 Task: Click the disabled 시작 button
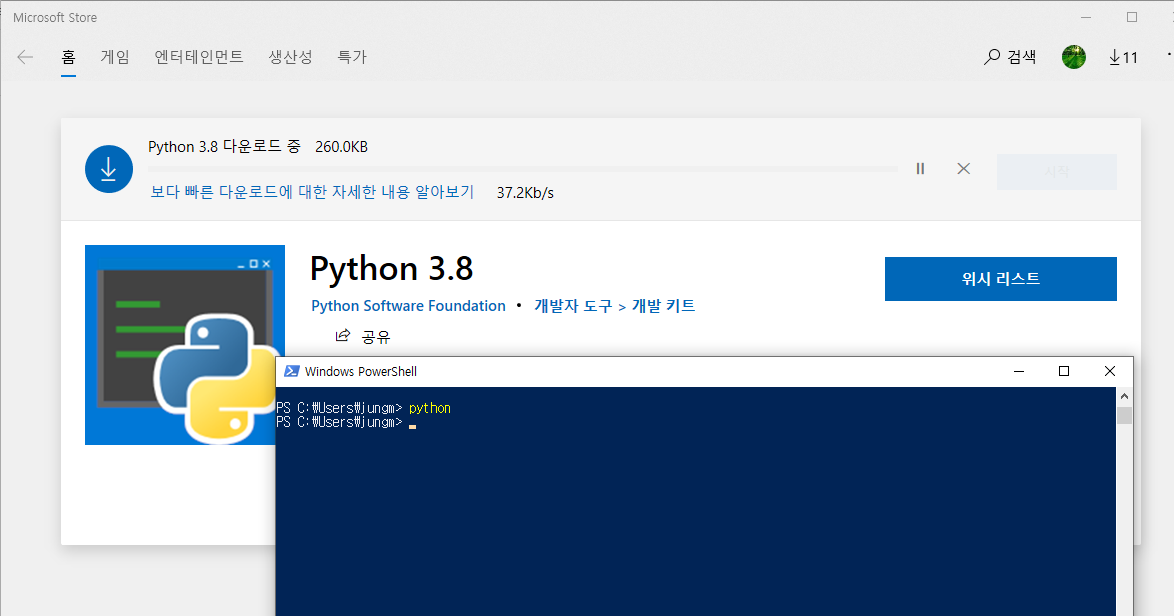click(x=1056, y=172)
